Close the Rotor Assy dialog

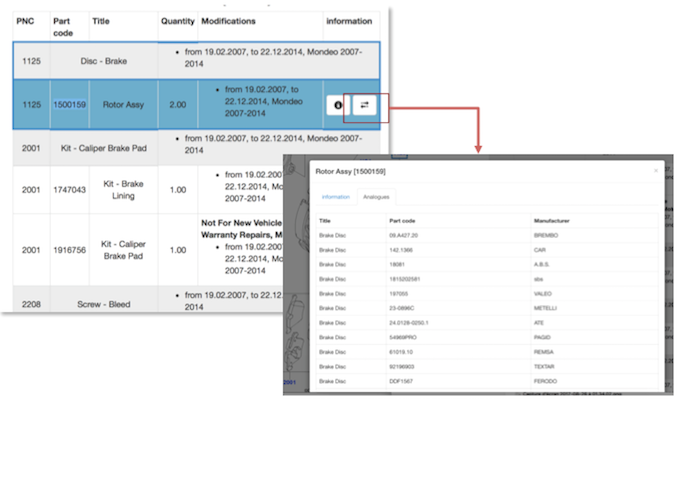coord(656,171)
